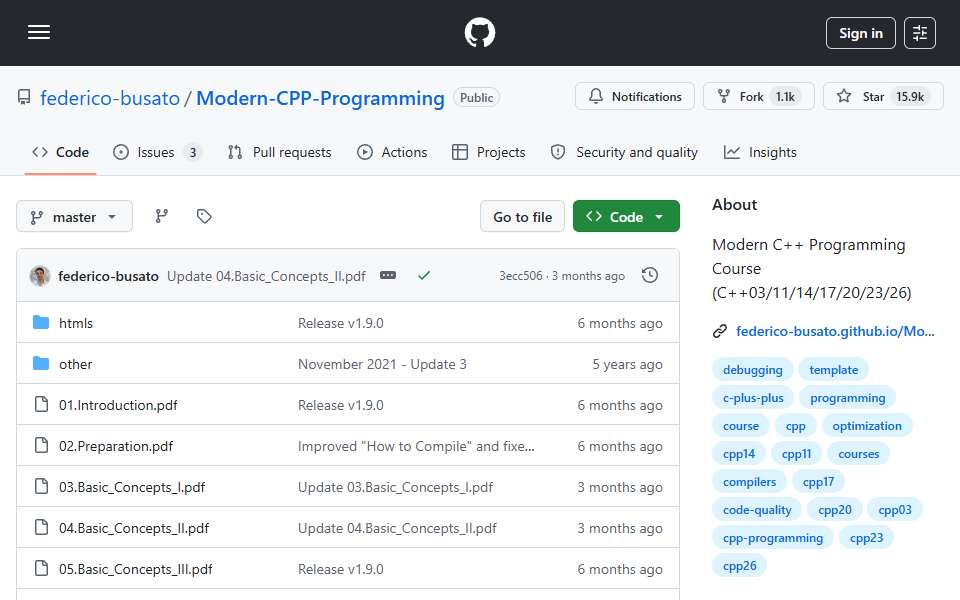
Task: Open Modern-CPP-Programming repository link
Action: click(x=320, y=98)
